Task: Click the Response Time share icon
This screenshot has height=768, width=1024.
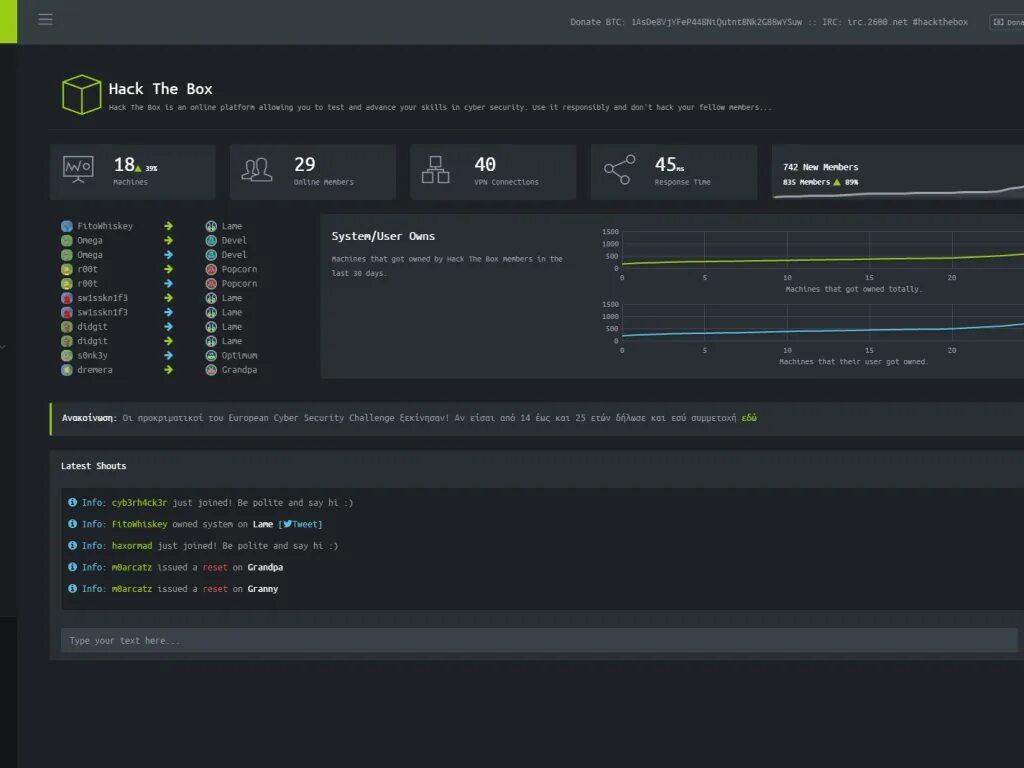Action: tap(620, 170)
